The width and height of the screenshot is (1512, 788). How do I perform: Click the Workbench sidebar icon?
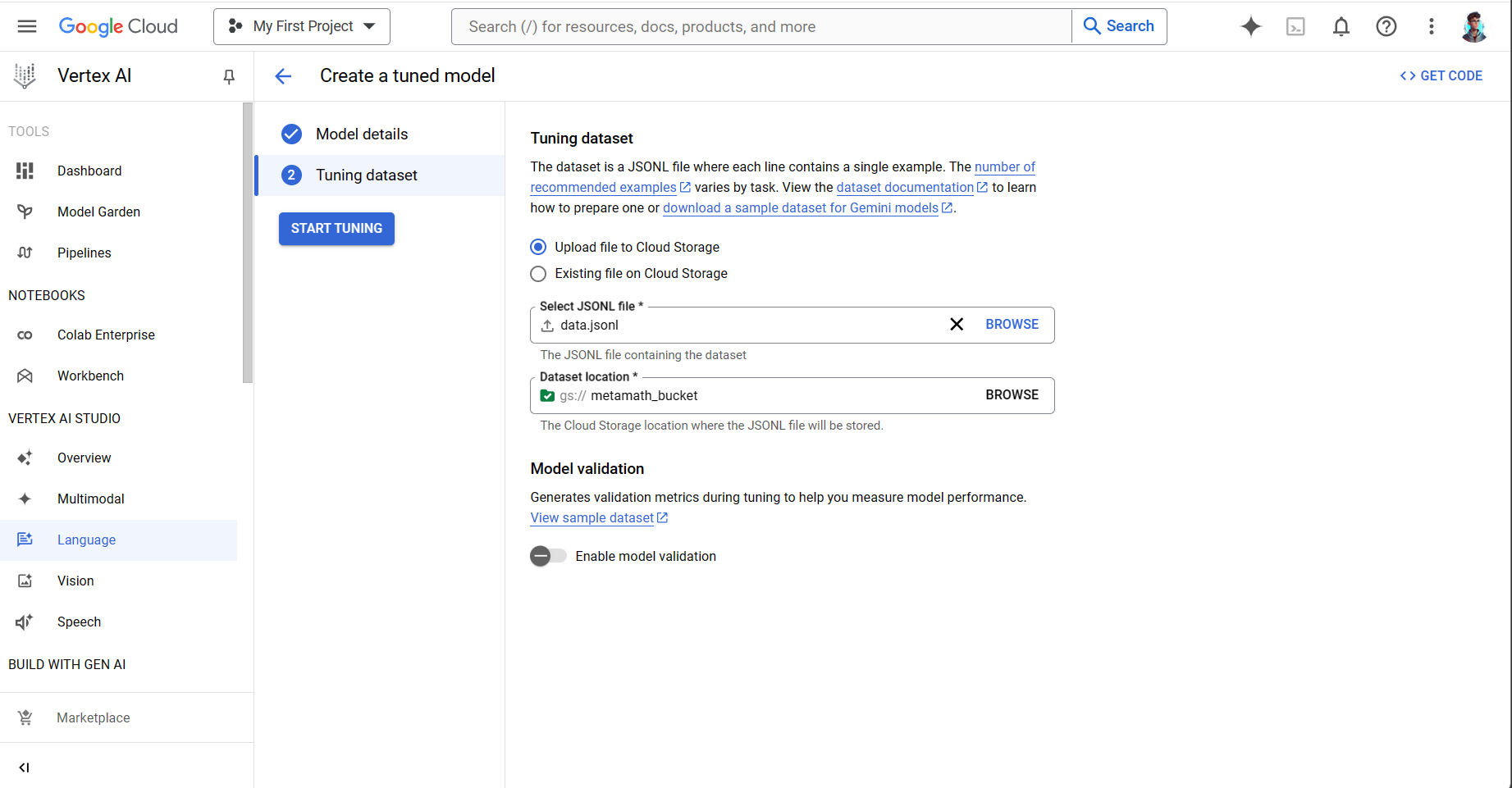(25, 376)
